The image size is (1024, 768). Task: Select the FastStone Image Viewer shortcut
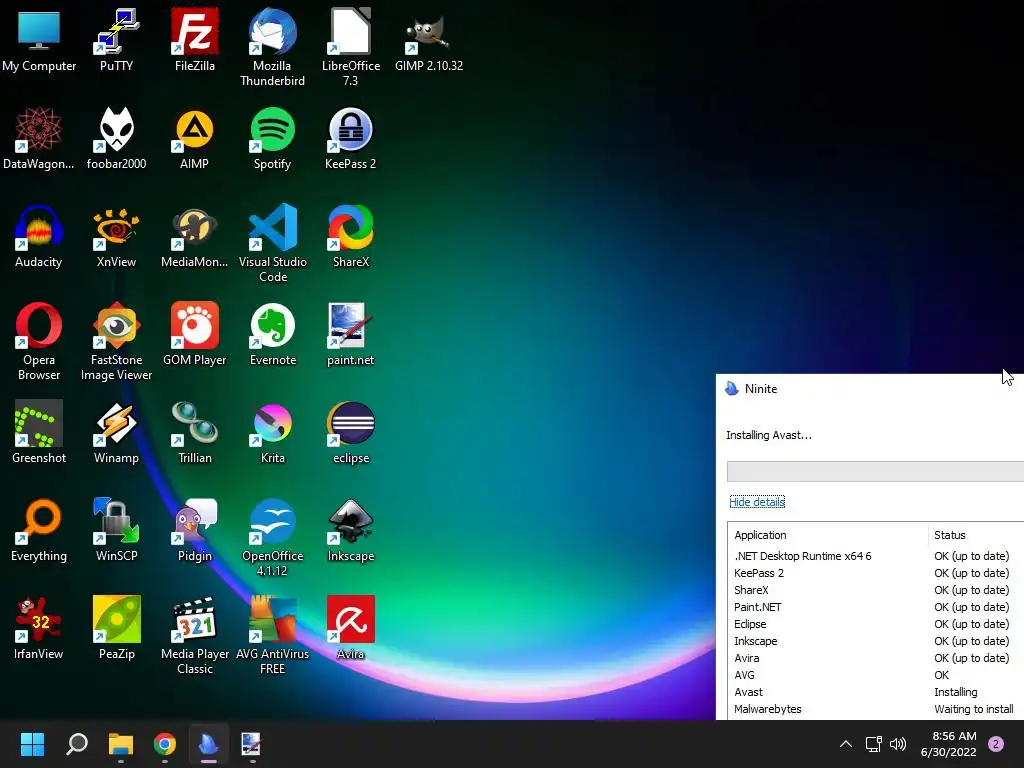click(116, 341)
